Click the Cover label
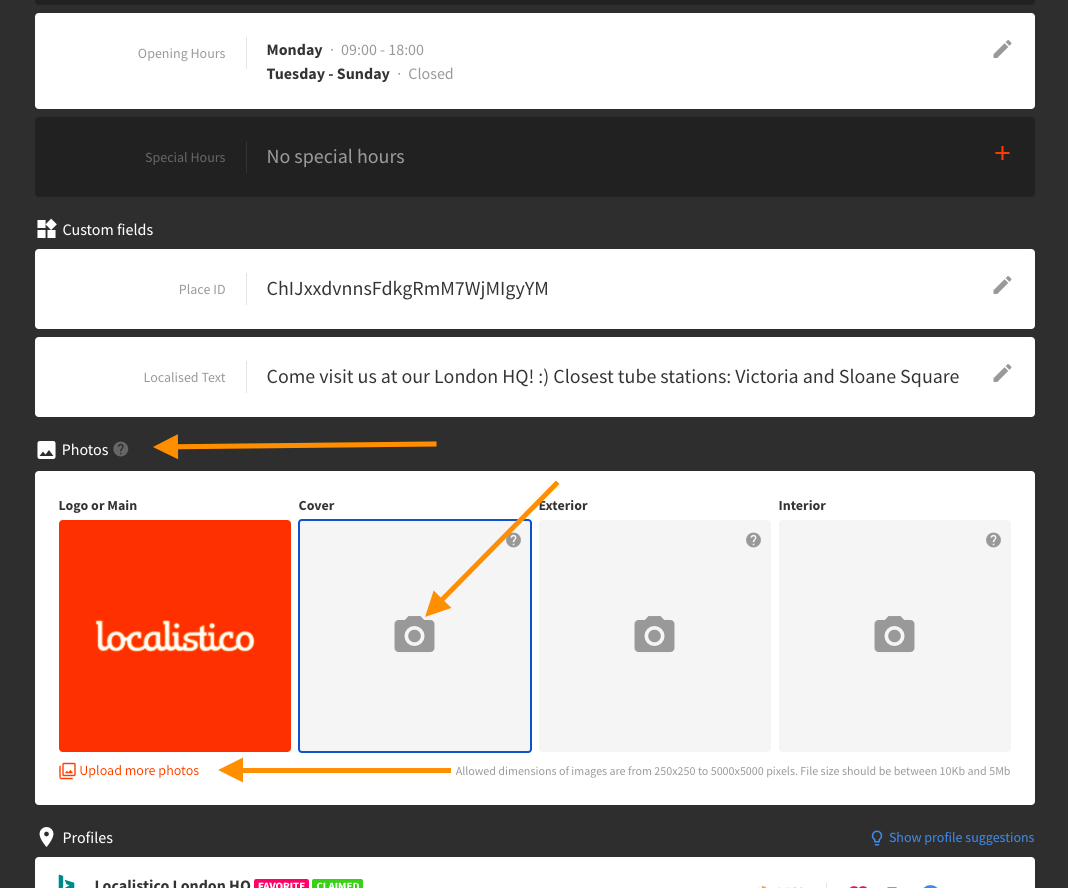The width and height of the screenshot is (1068, 888). (316, 505)
